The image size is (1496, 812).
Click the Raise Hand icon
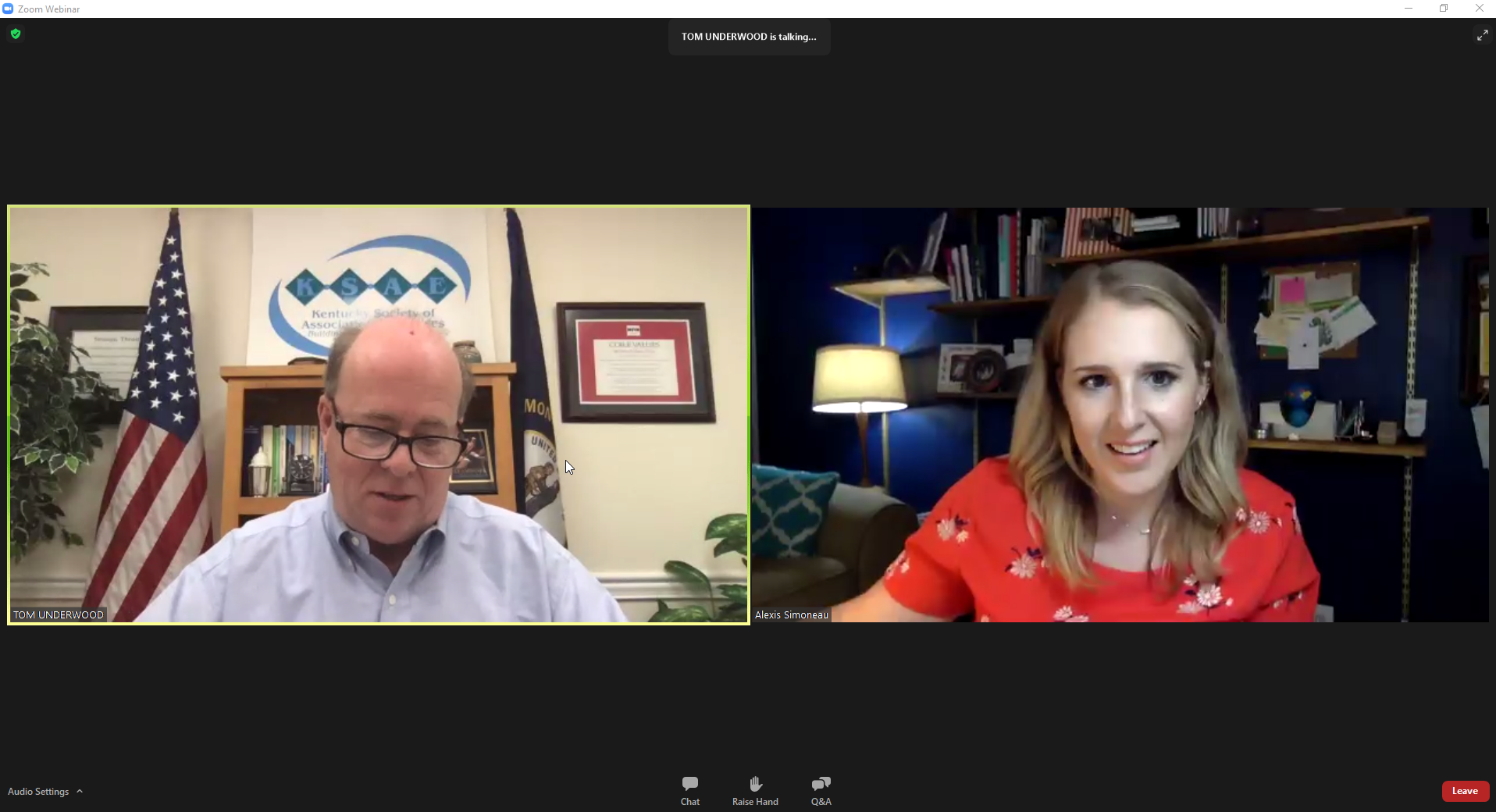pyautogui.click(x=755, y=783)
